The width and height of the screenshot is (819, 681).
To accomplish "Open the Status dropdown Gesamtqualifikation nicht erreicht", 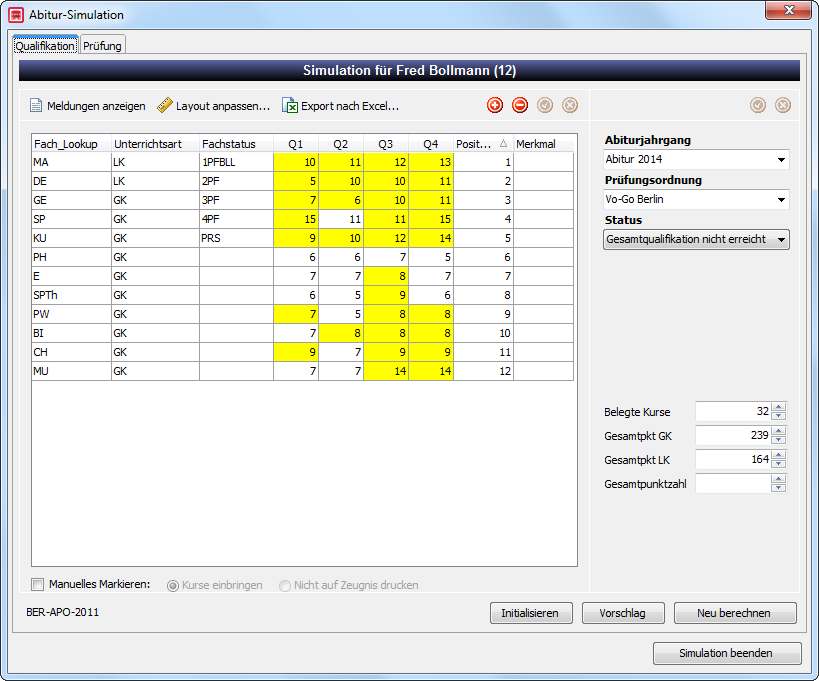I will (696, 240).
